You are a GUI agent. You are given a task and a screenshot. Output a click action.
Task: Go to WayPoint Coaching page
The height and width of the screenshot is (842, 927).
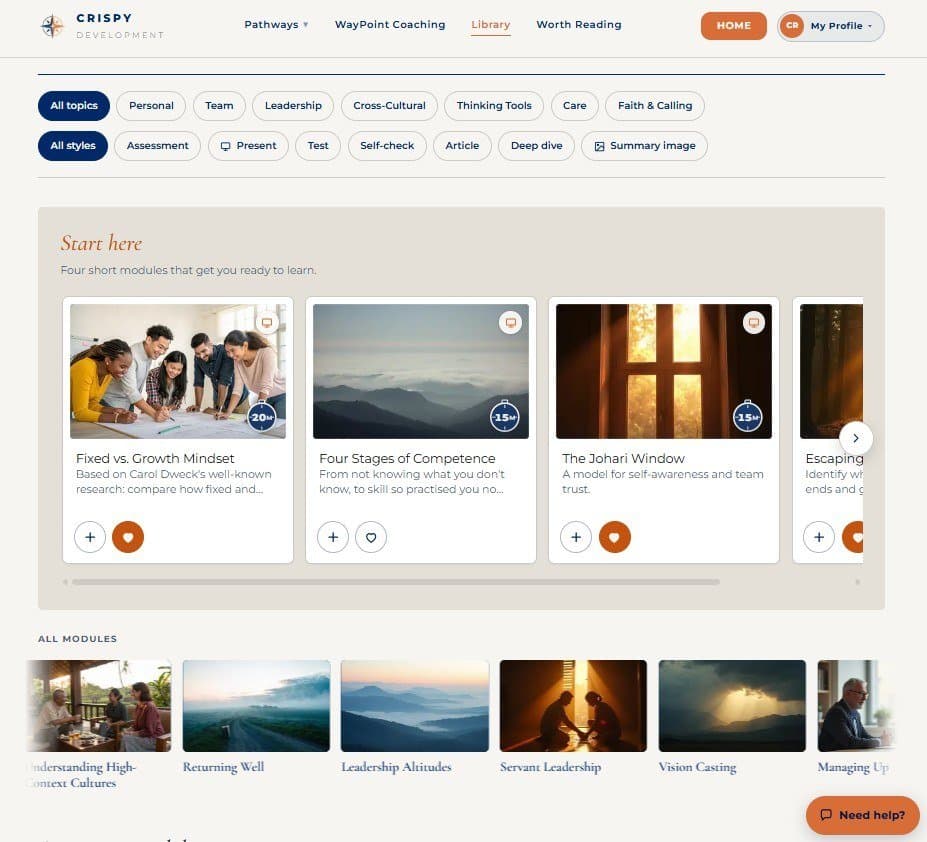pos(390,25)
